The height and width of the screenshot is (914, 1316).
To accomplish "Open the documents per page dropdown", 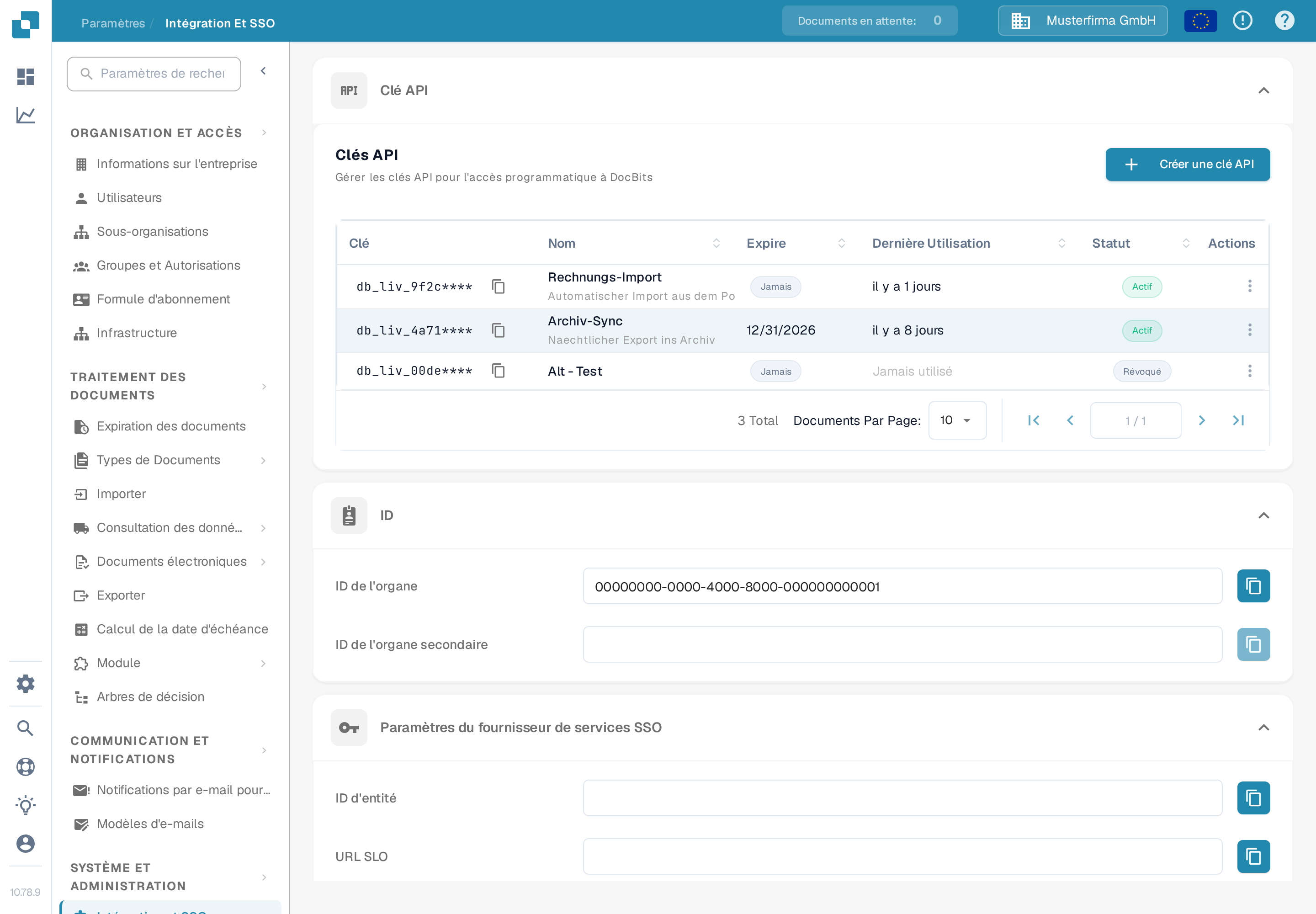I will tap(957, 420).
